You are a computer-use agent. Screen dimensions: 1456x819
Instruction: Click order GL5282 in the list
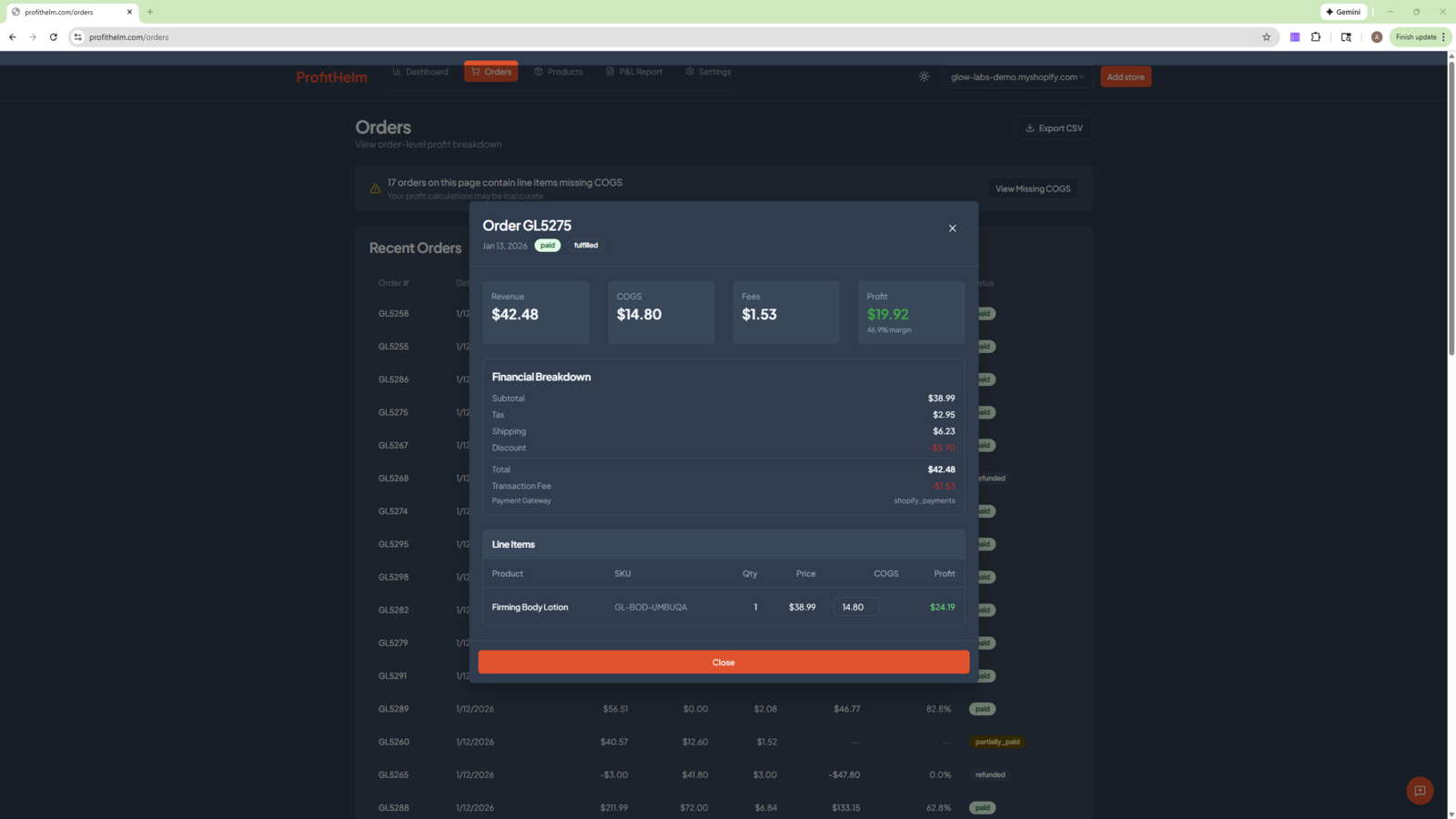pyautogui.click(x=393, y=611)
